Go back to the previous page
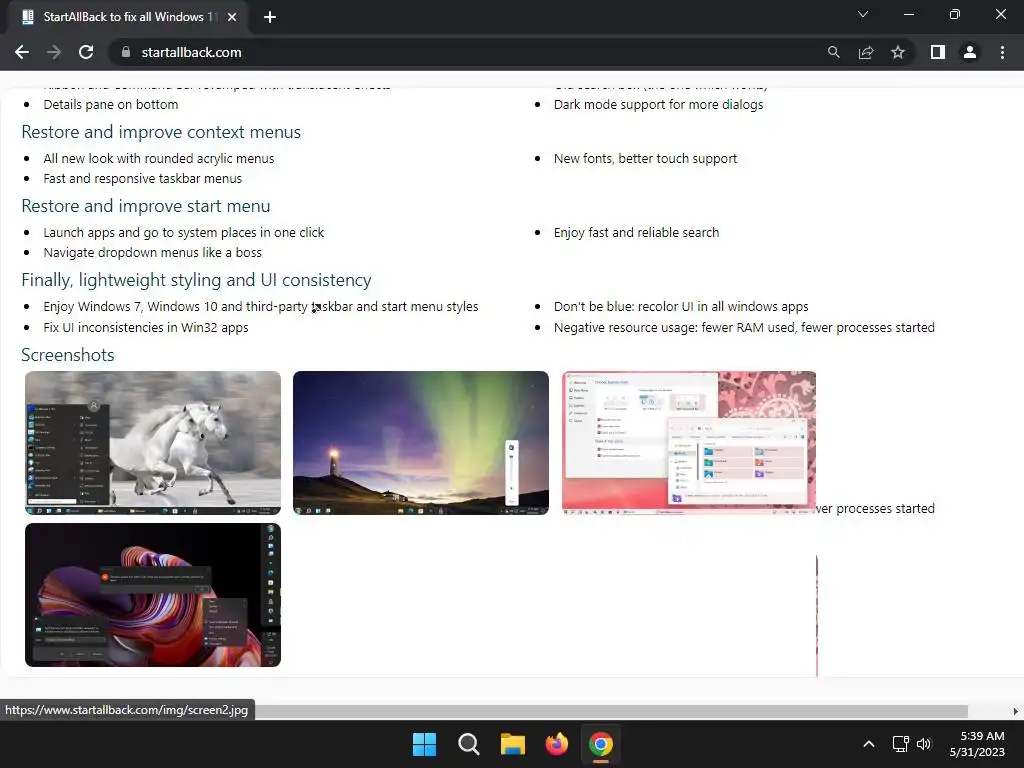This screenshot has height=768, width=1024. pos(22,52)
